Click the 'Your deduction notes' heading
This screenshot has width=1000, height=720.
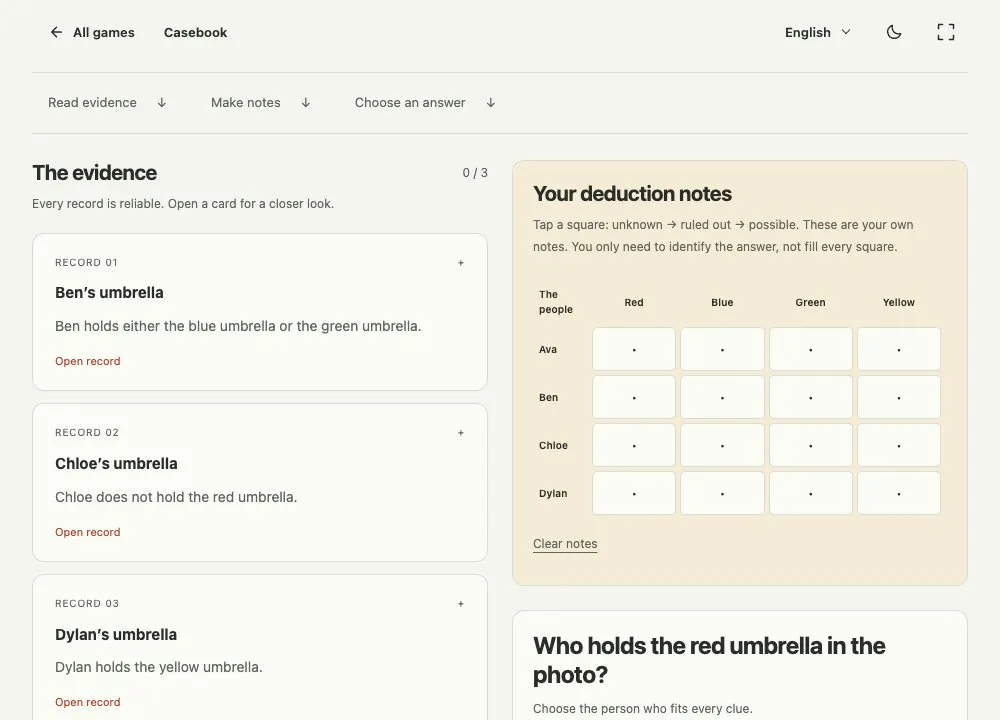coord(632,194)
